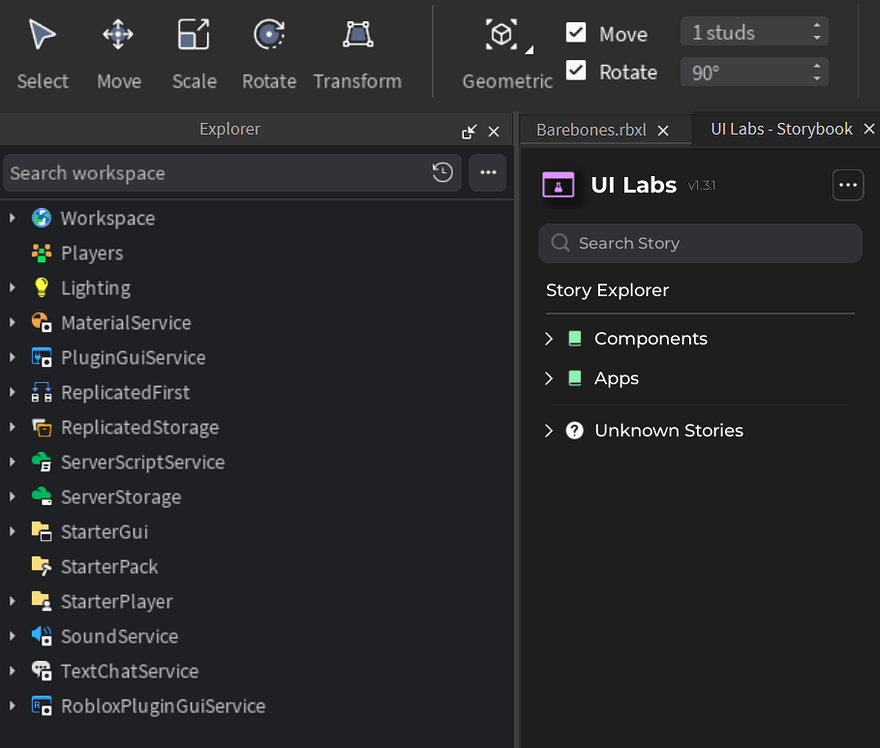Viewport: 880px width, 748px height.
Task: Open the Transform tool
Action: tap(357, 50)
